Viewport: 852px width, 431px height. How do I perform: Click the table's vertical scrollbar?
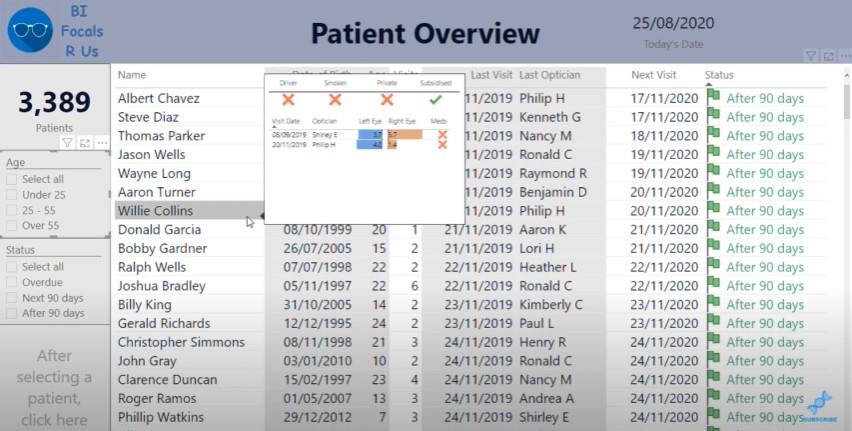[x=847, y=103]
